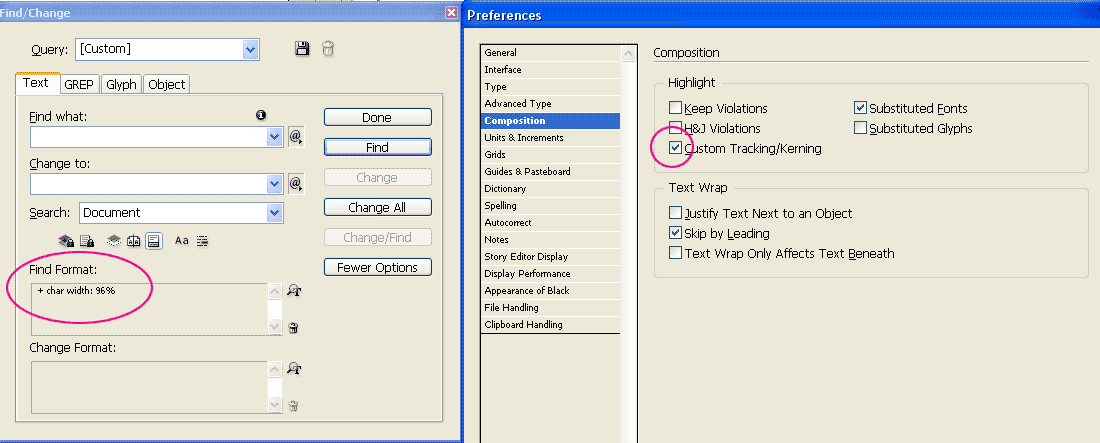Uncheck Custom Tracking/Kerning highlight

(x=675, y=148)
